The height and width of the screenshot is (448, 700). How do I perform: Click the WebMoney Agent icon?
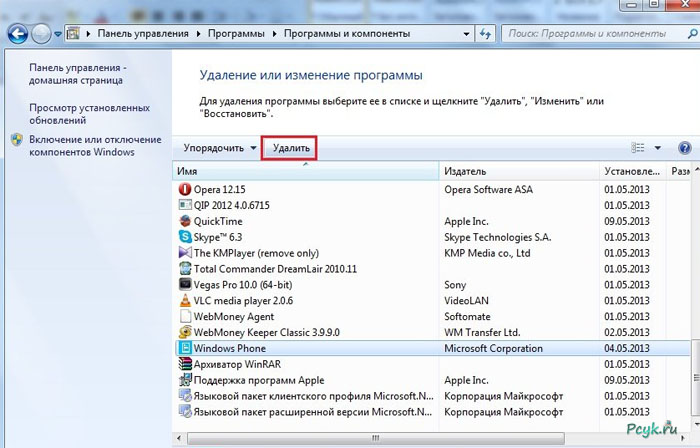tap(185, 316)
